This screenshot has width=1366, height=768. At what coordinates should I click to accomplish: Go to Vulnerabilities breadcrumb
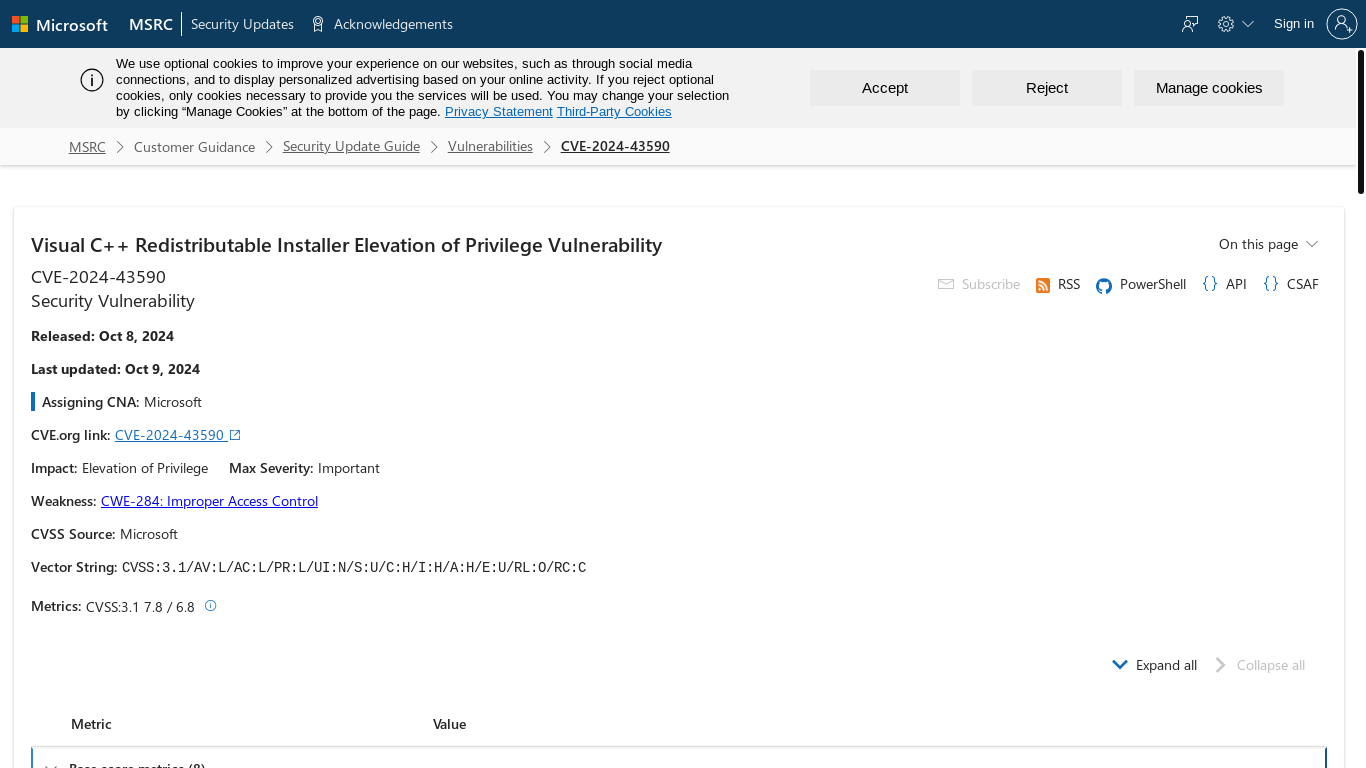(490, 147)
